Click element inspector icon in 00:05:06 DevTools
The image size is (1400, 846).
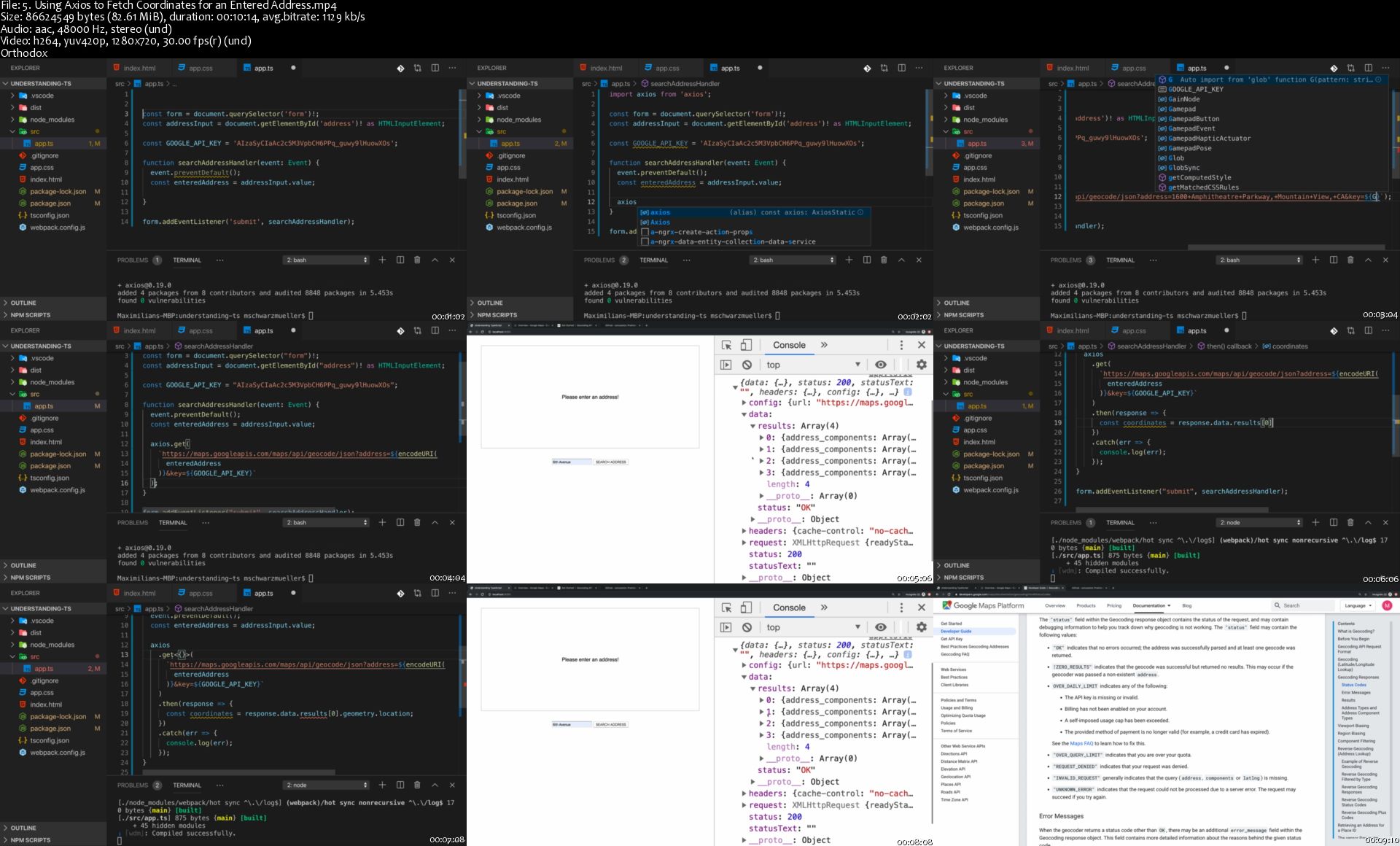726,345
